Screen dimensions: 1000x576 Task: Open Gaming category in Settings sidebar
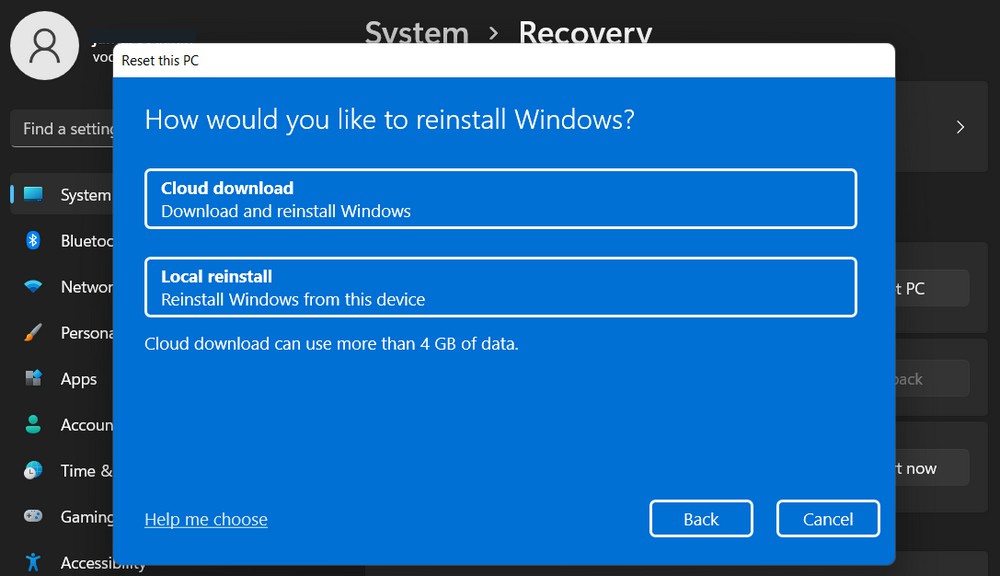(62, 517)
